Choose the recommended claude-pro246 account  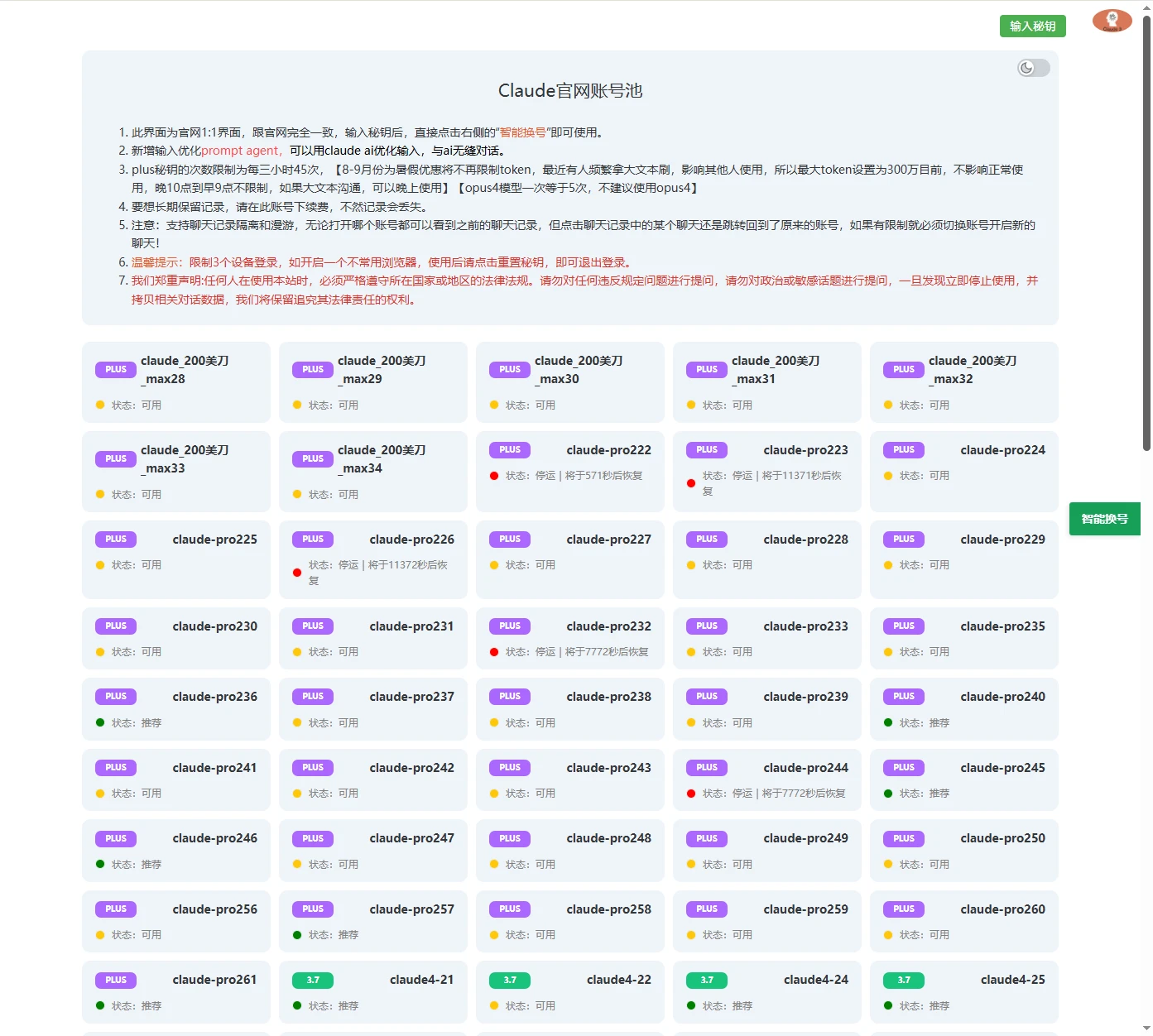click(x=176, y=851)
